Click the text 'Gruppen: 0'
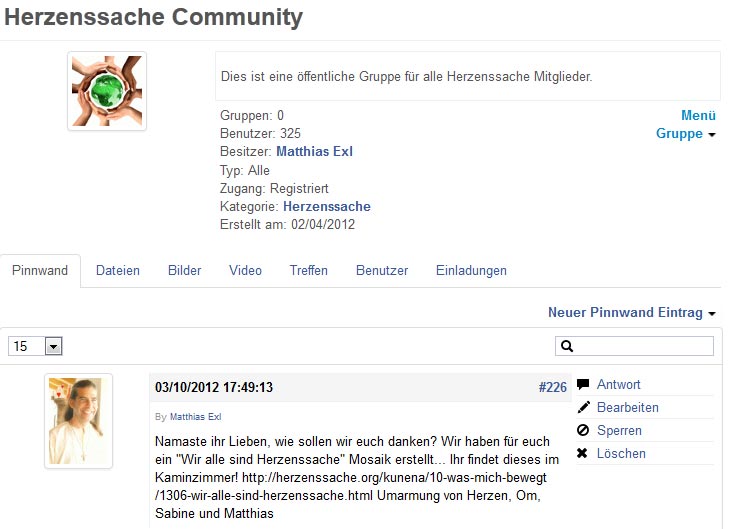Screen dimensions: 742x529 click(x=252, y=115)
